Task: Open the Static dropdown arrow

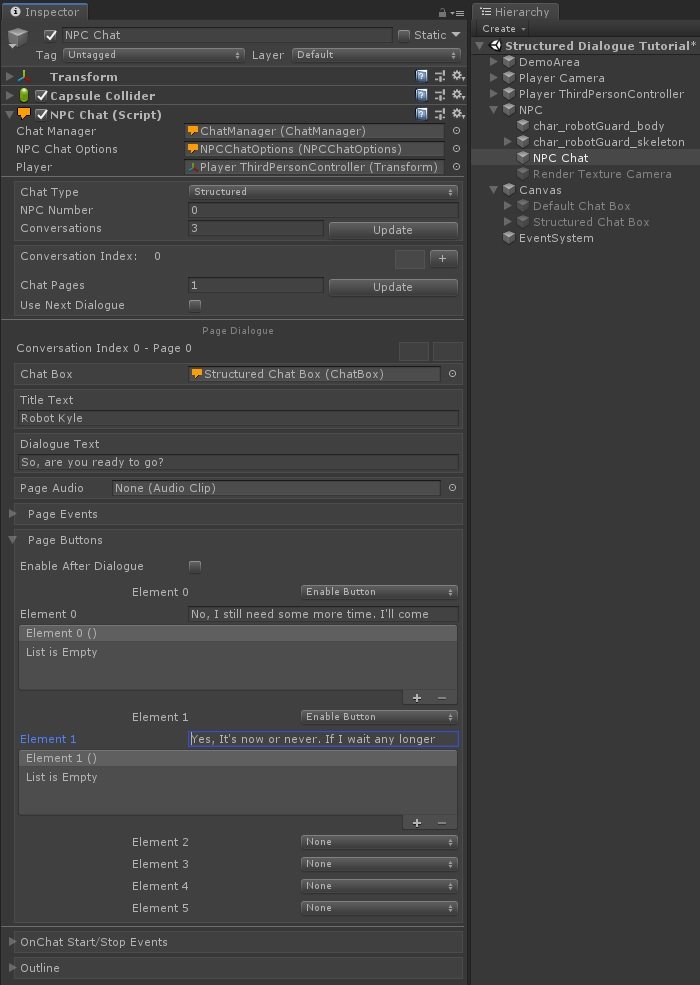Action: 456,35
